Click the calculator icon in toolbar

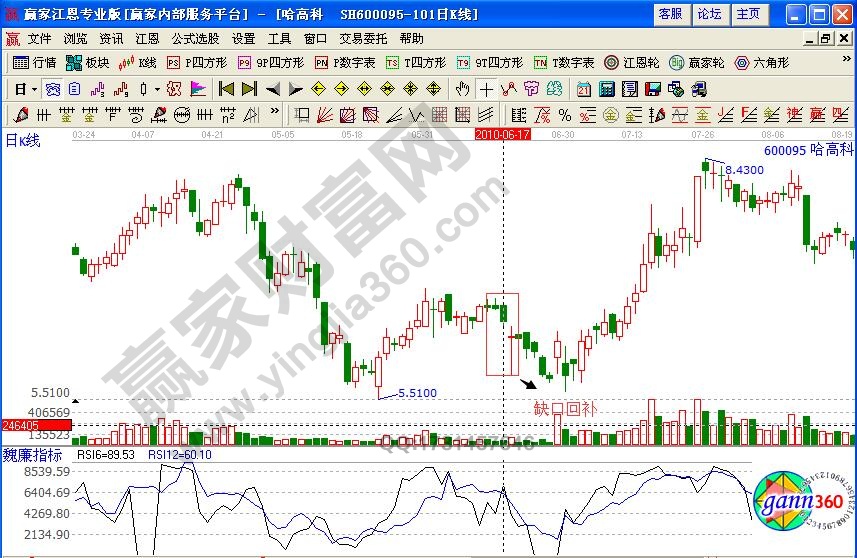tap(606, 89)
